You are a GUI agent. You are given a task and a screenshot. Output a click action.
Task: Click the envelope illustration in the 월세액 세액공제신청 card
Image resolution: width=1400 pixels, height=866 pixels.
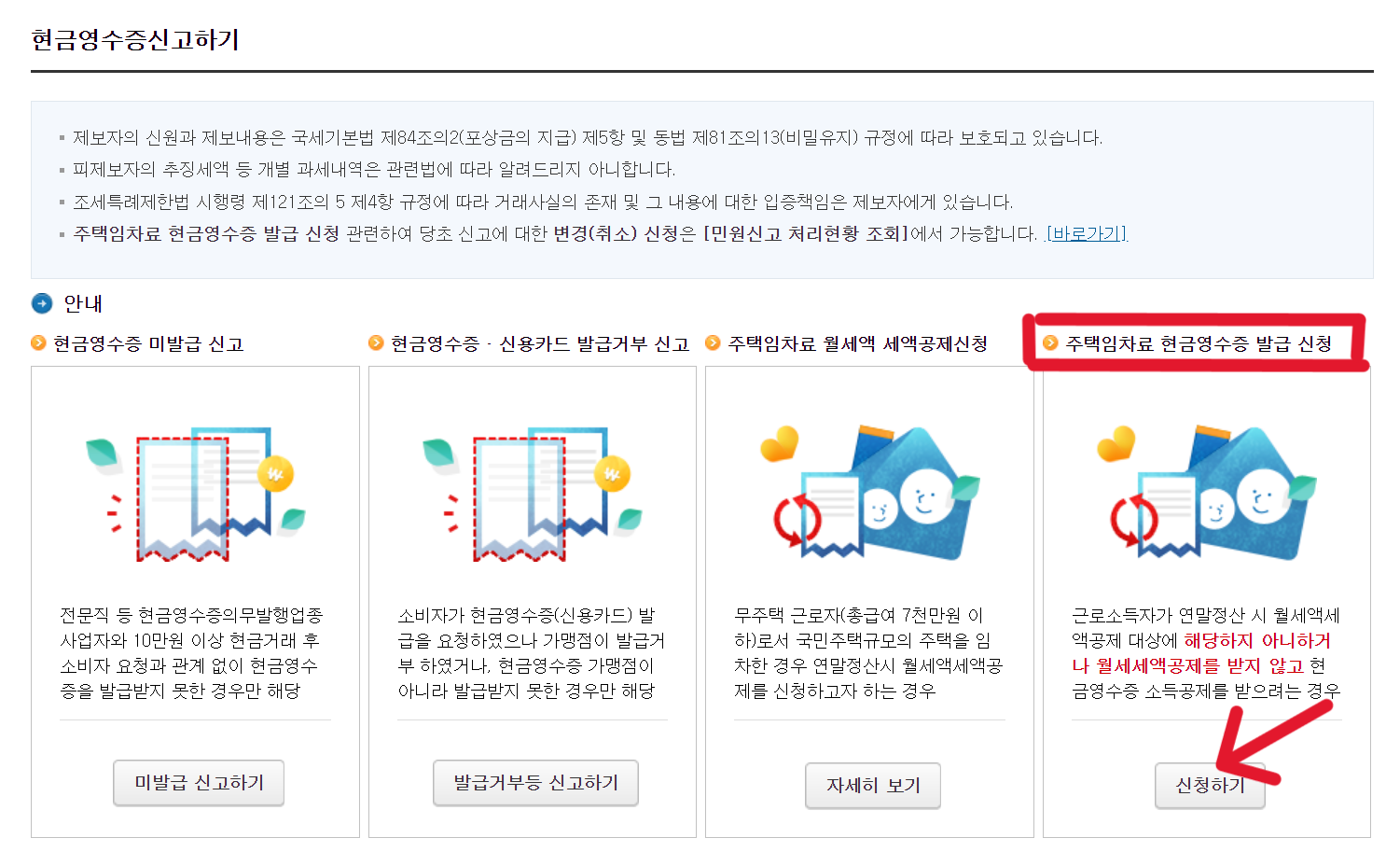872,490
